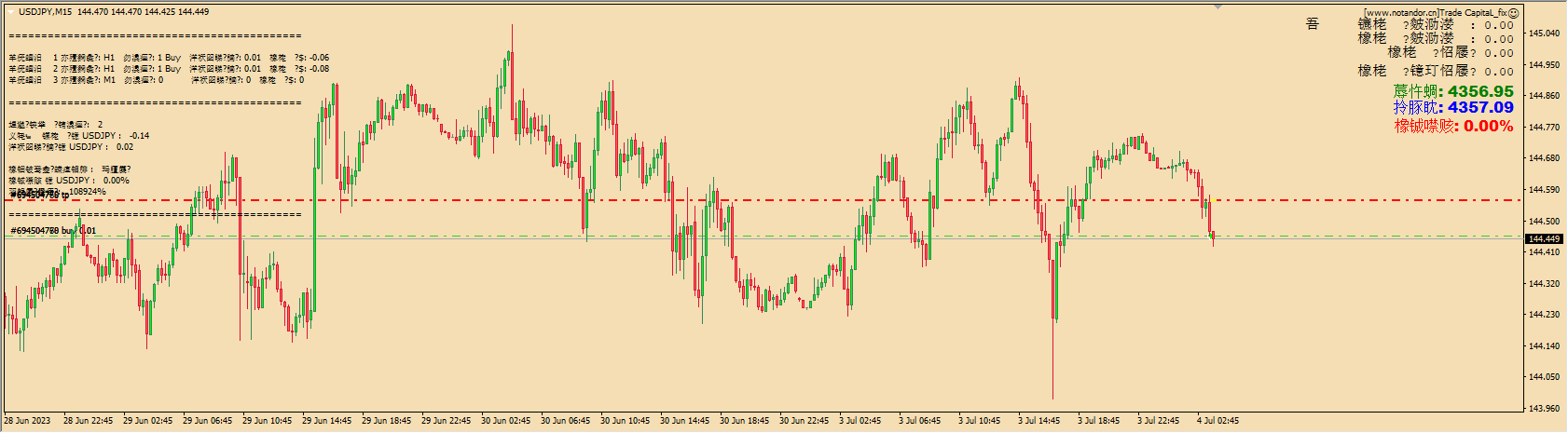Click the -0.06 profit value in row 1
This screenshot has width=1568, height=433.
tap(319, 58)
